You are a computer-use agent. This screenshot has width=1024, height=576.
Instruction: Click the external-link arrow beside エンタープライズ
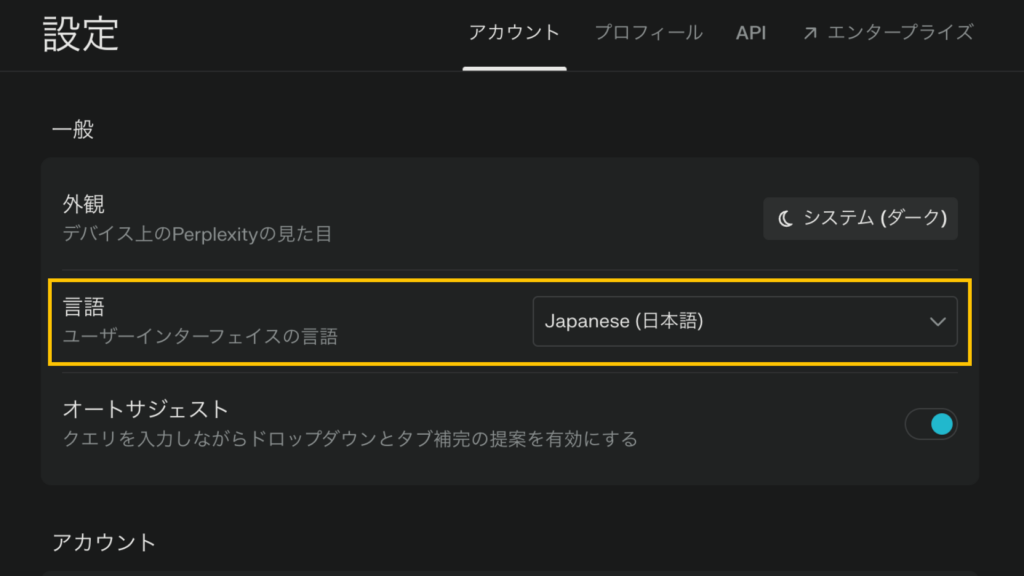tap(810, 31)
